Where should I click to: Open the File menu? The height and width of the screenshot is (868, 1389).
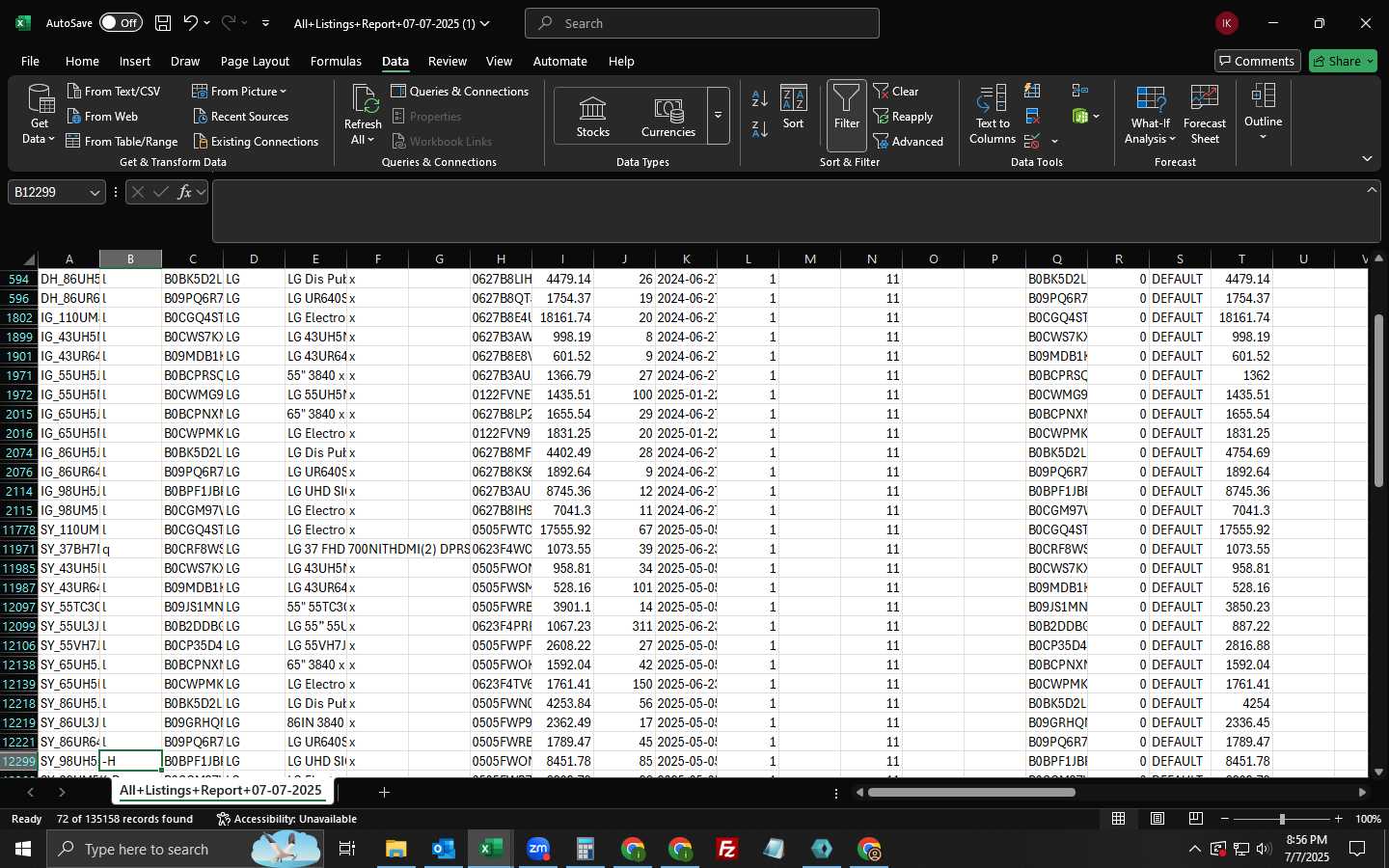pos(31,61)
